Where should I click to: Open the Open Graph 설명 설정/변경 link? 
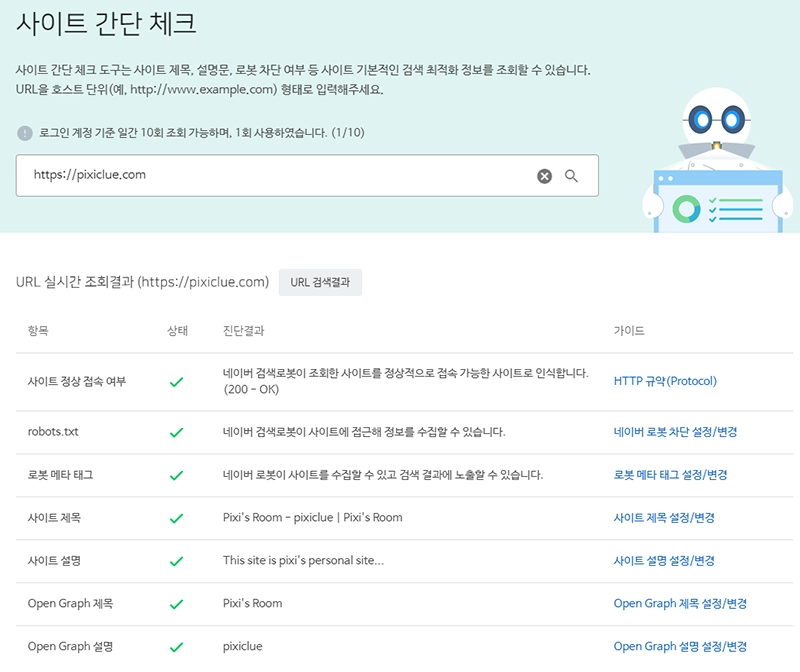click(x=681, y=646)
